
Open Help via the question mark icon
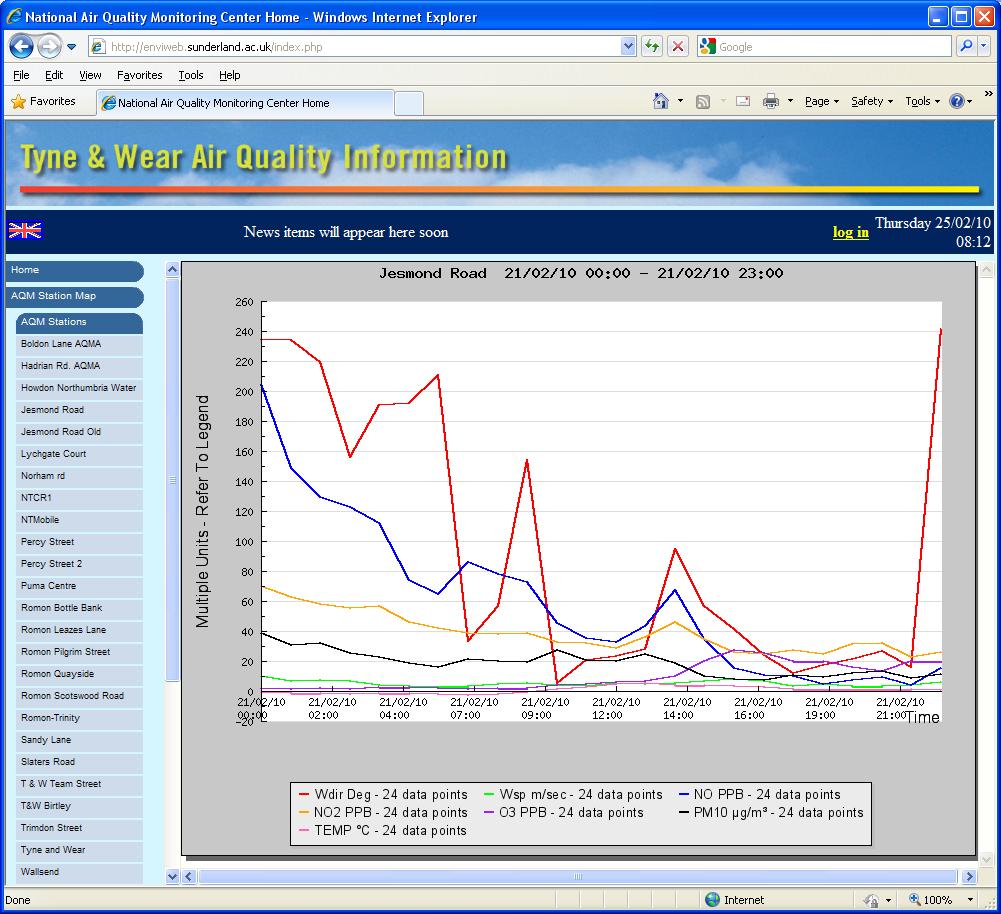pos(958,101)
